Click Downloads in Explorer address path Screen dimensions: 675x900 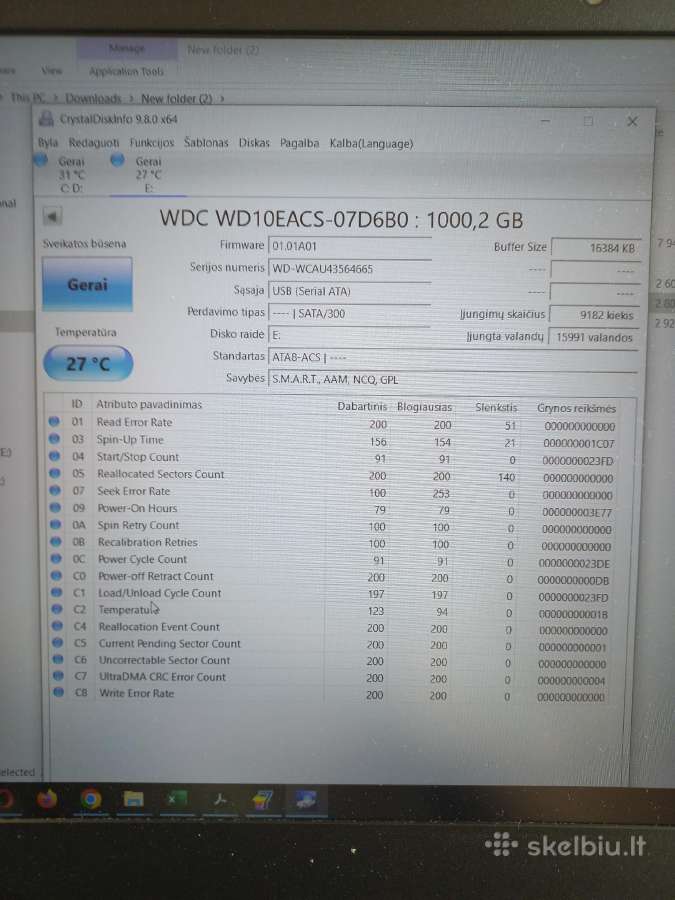pos(93,98)
